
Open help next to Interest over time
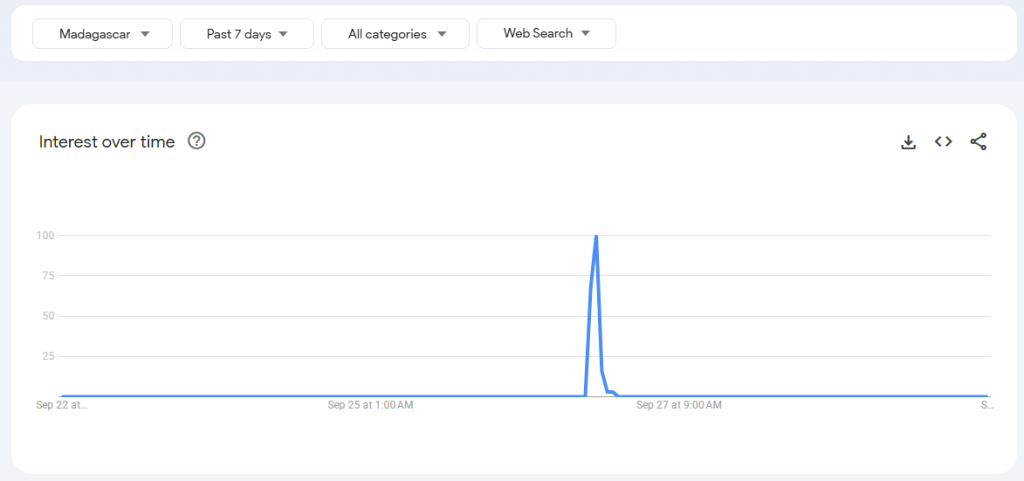[197, 142]
